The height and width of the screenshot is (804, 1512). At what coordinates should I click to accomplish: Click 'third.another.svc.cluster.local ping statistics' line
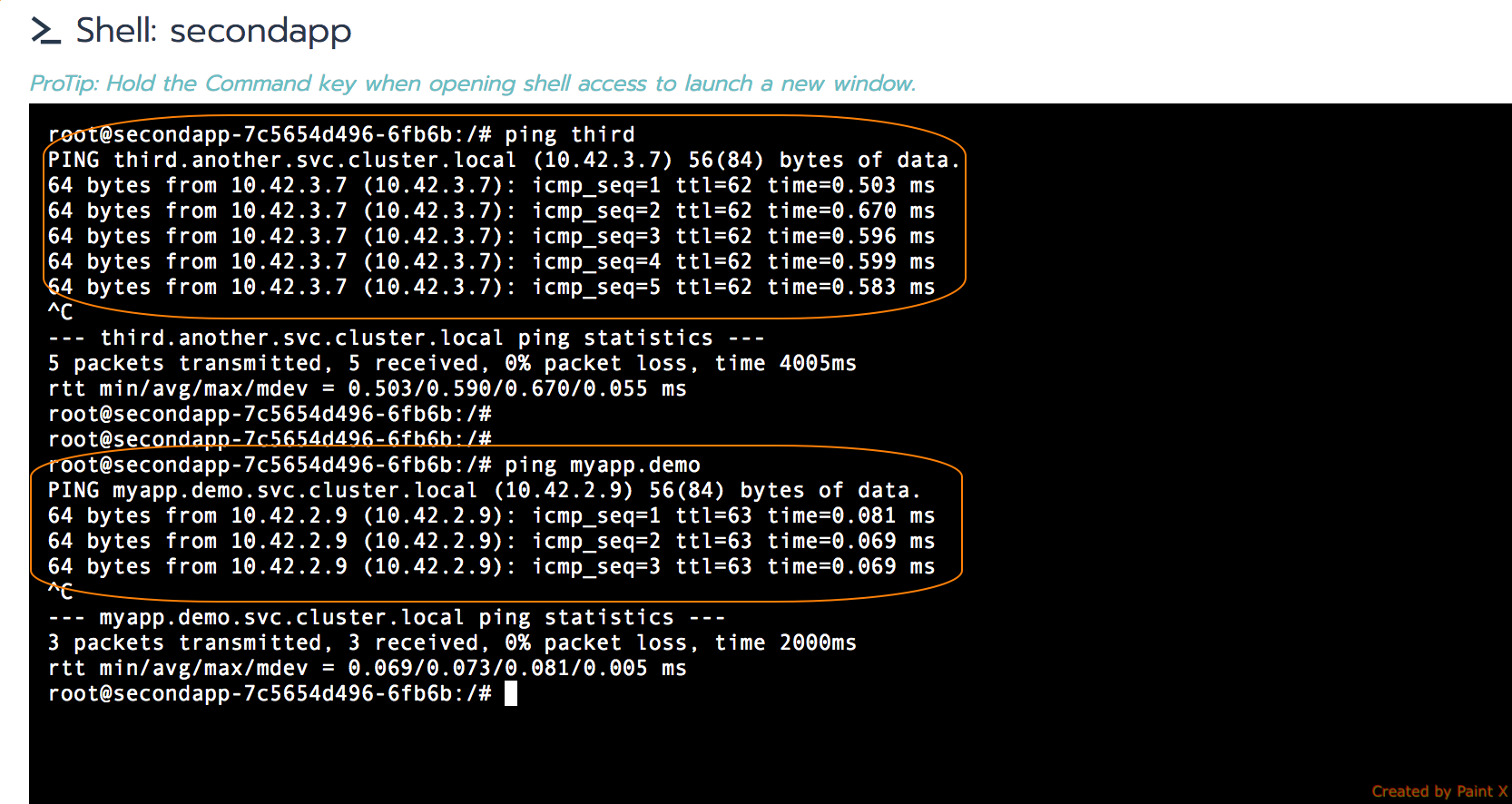[407, 338]
